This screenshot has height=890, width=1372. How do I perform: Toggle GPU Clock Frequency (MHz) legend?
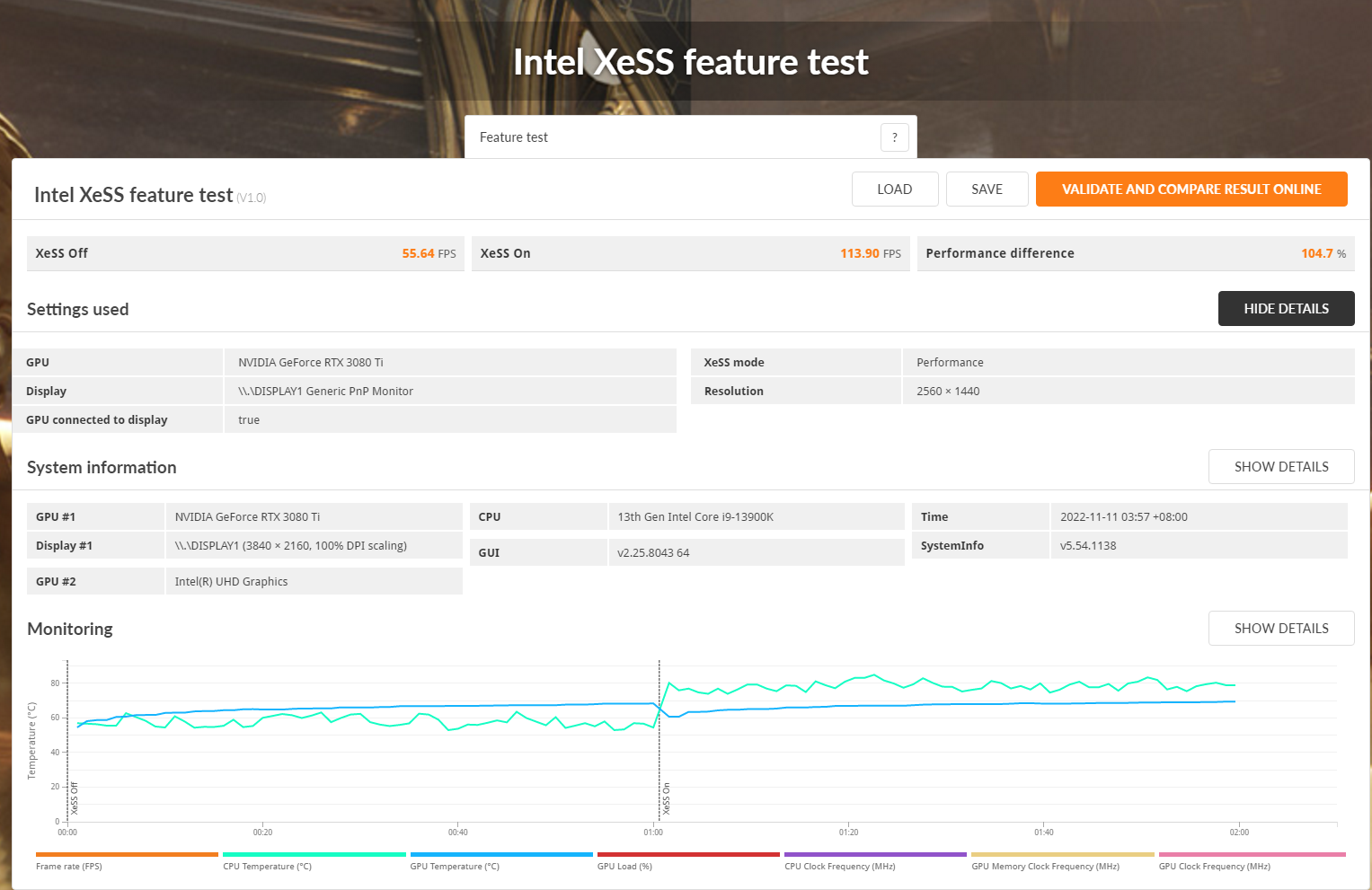(x=1253, y=861)
